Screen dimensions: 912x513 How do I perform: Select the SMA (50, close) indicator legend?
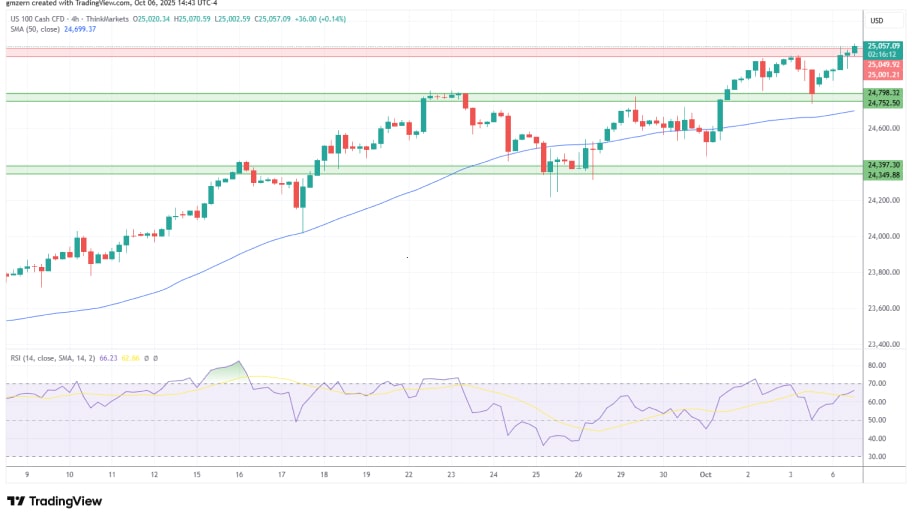click(x=32, y=29)
